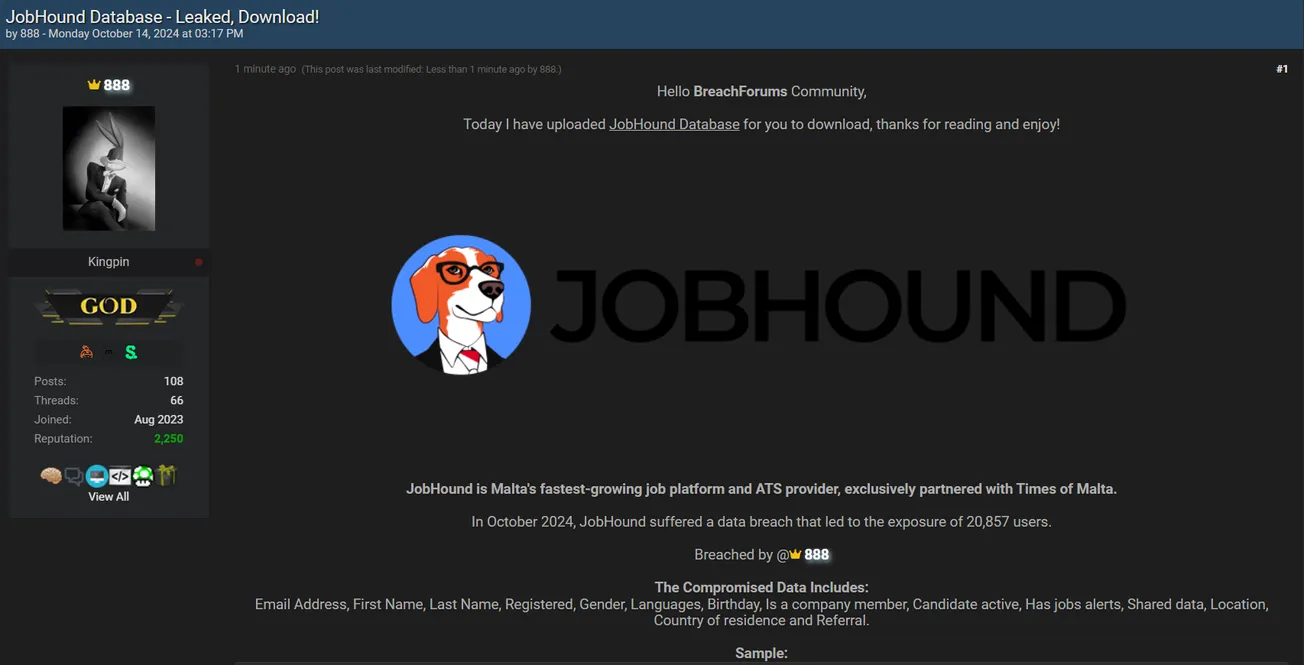Click the chat bubbles award badge
This screenshot has height=665, width=1304.
pos(74,476)
